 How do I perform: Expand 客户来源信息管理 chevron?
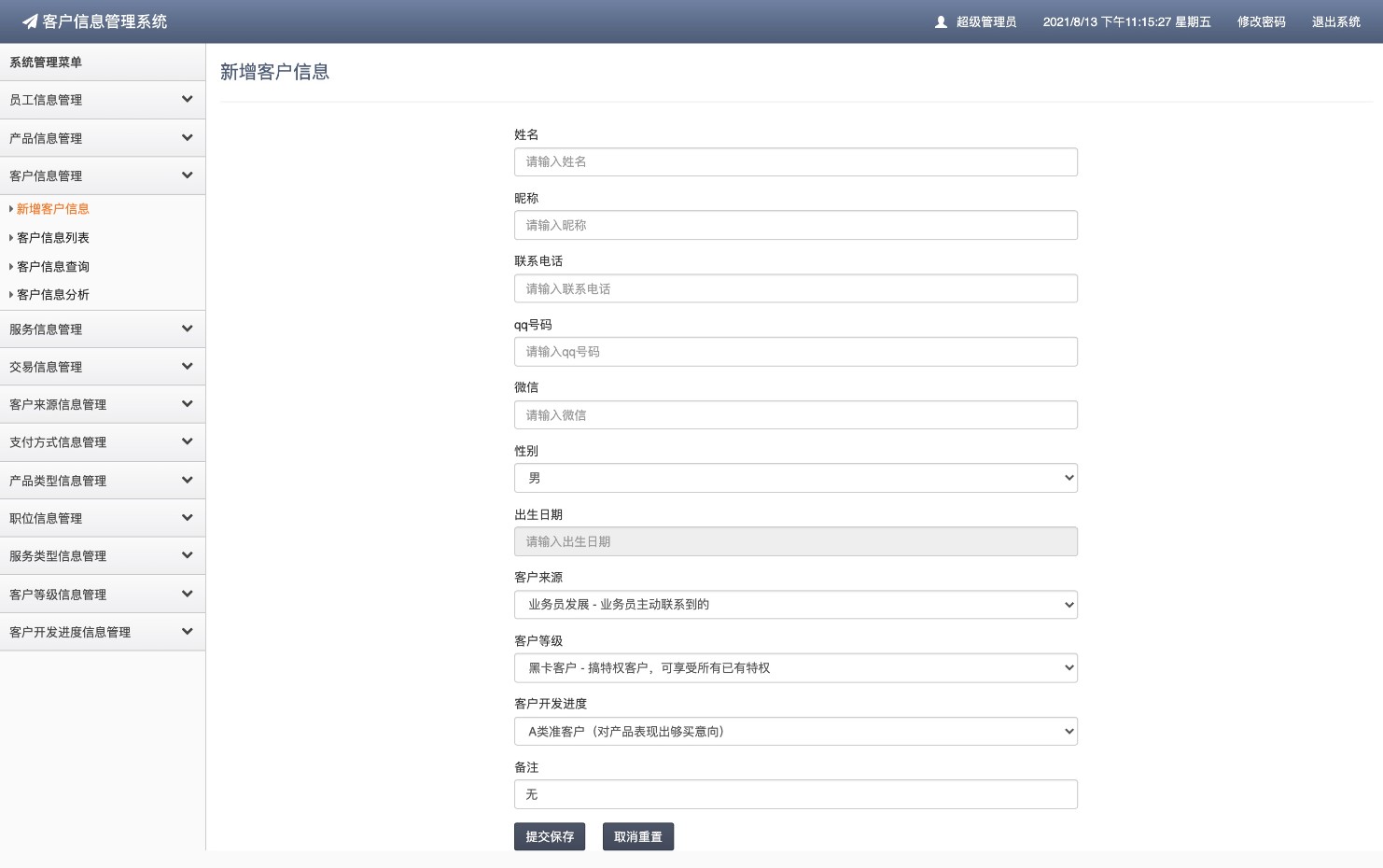click(187, 403)
